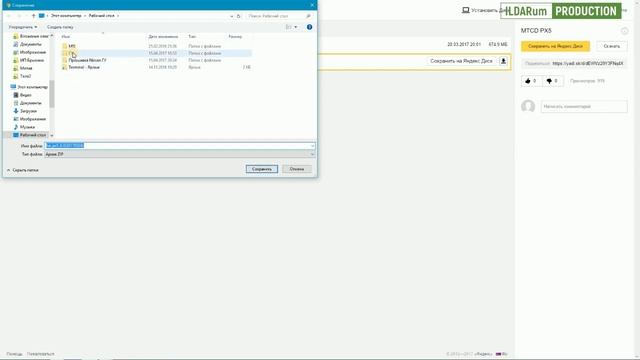This screenshot has height=360, width=640.
Task: Click the comment input box
Action: [584, 107]
